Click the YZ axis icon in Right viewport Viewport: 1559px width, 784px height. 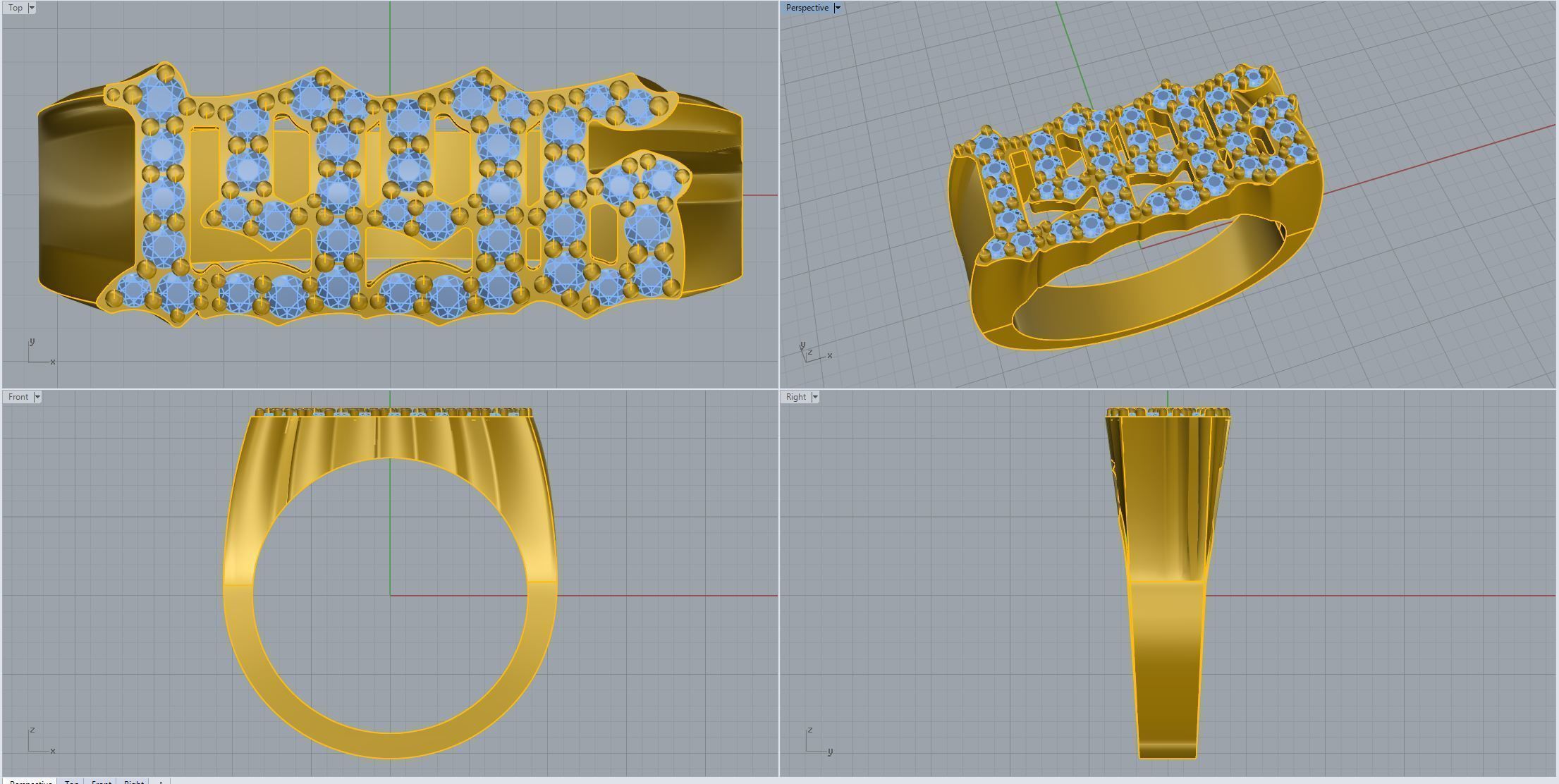click(x=818, y=742)
